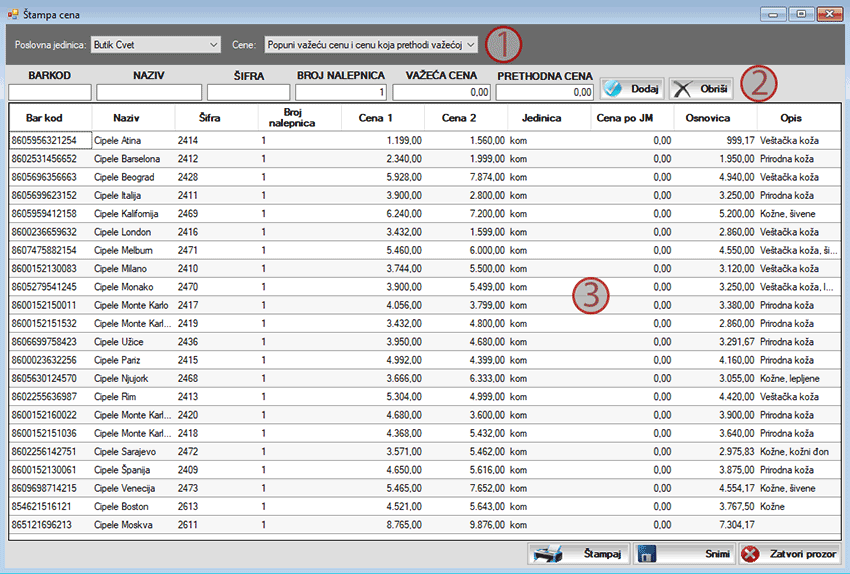Image resolution: width=850 pixels, height=574 pixels.
Task: Focus the BROJ NALEPNICA input field
Action: (341, 92)
